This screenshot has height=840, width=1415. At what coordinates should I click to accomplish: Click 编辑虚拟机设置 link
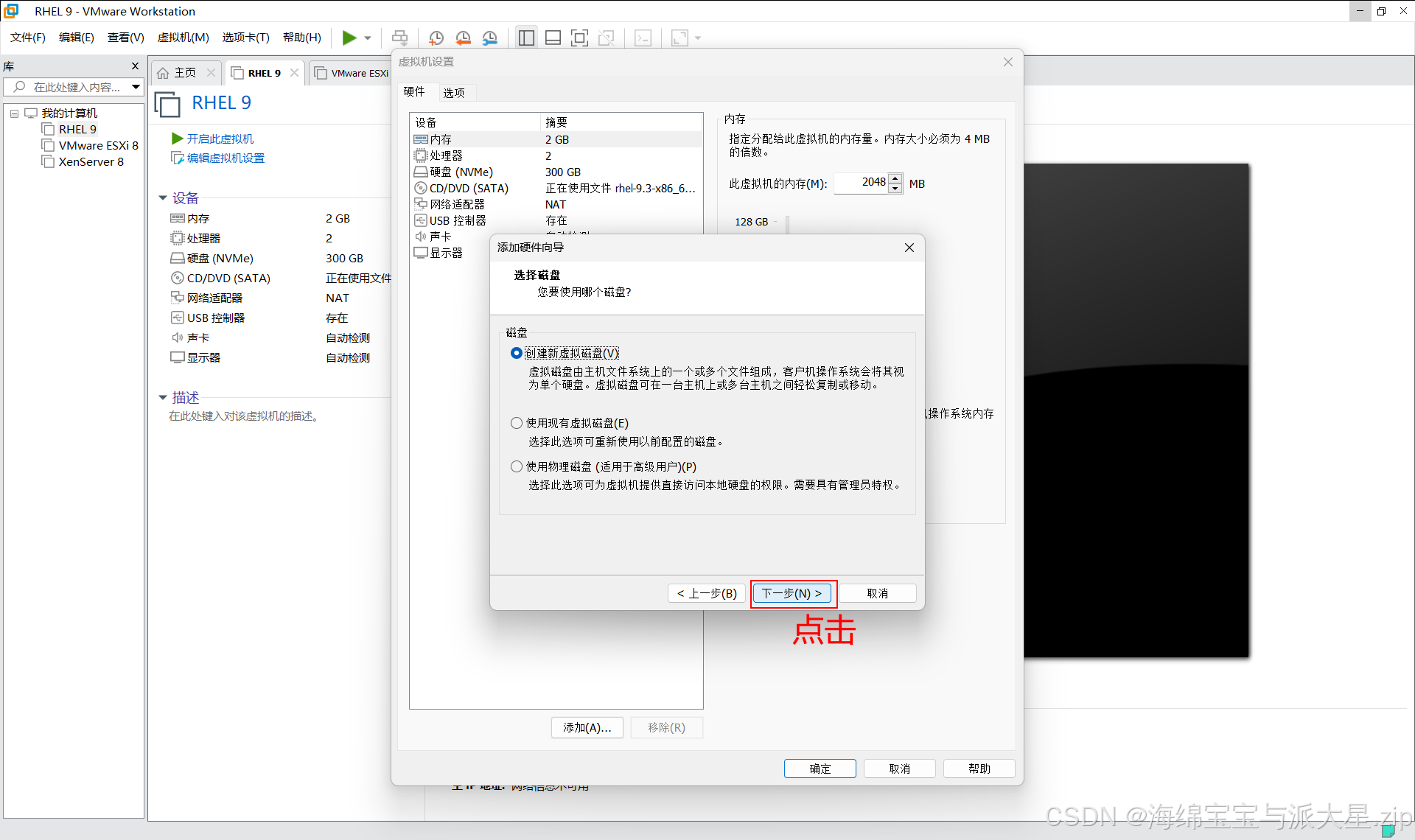tap(226, 158)
